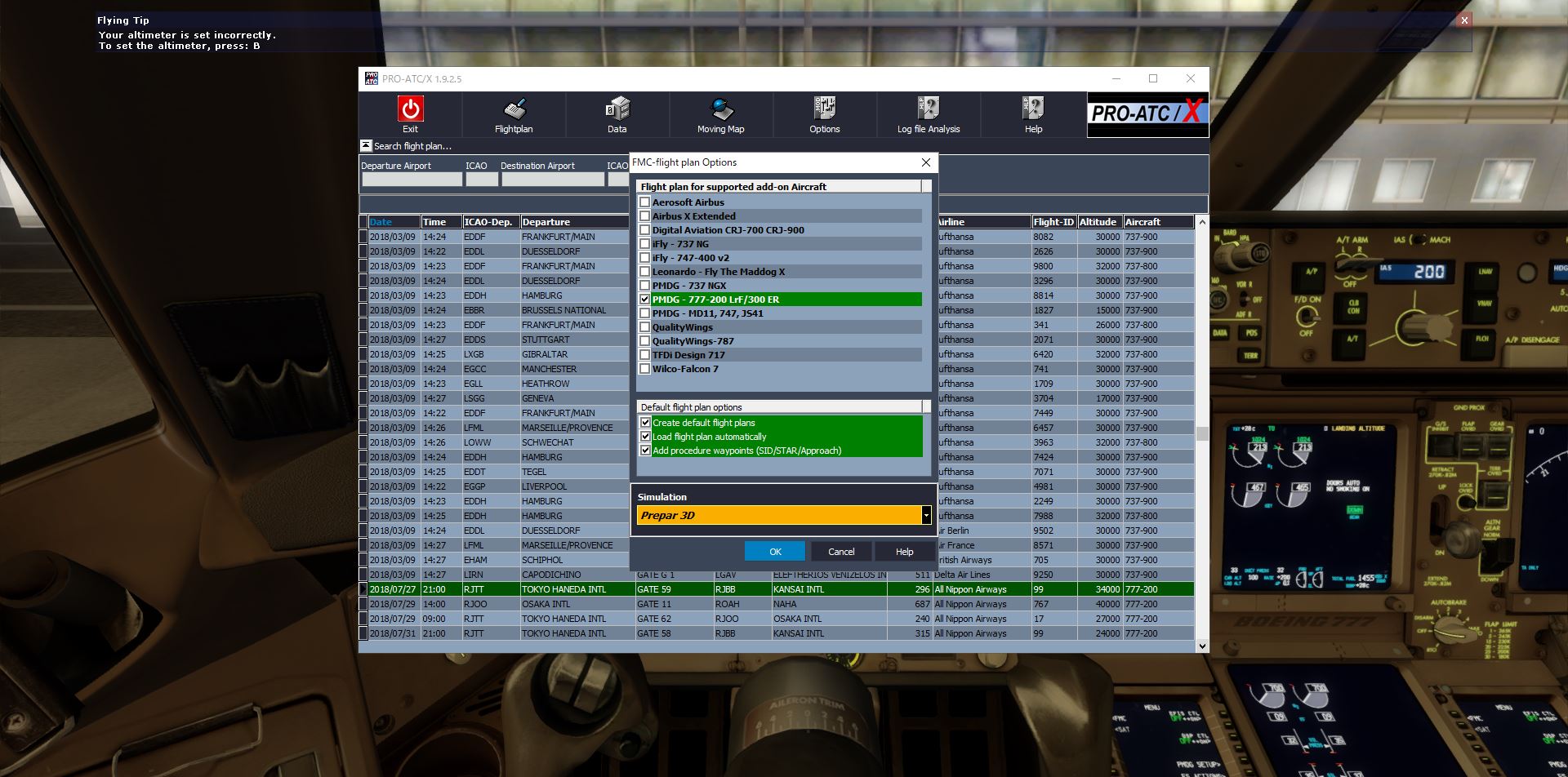Enable the TFDi Design 717 checkbox

645,355
